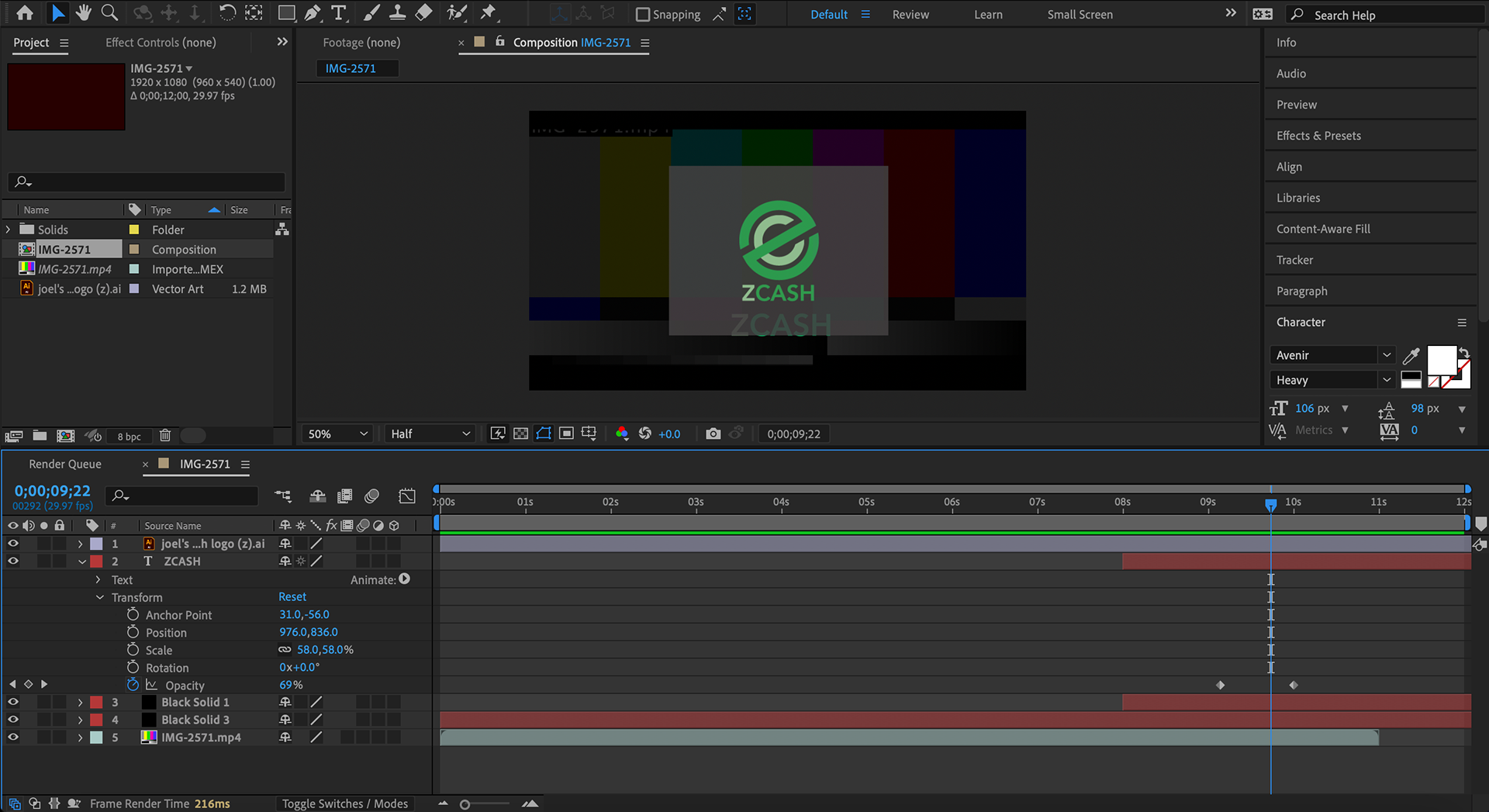Open the Animate text menu button
Image resolution: width=1489 pixels, height=812 pixels.
coord(404,579)
